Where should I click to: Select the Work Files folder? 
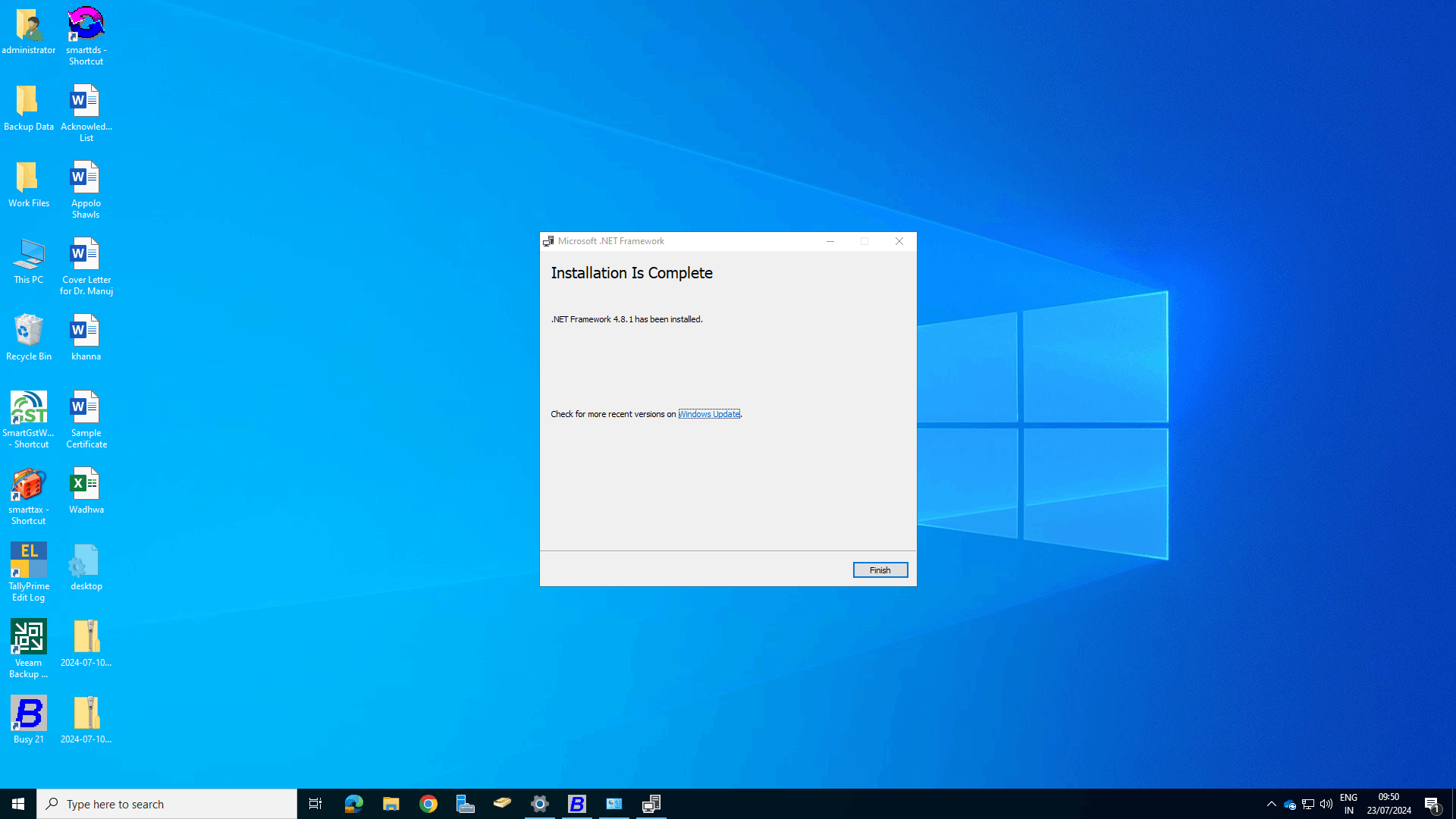(x=29, y=185)
